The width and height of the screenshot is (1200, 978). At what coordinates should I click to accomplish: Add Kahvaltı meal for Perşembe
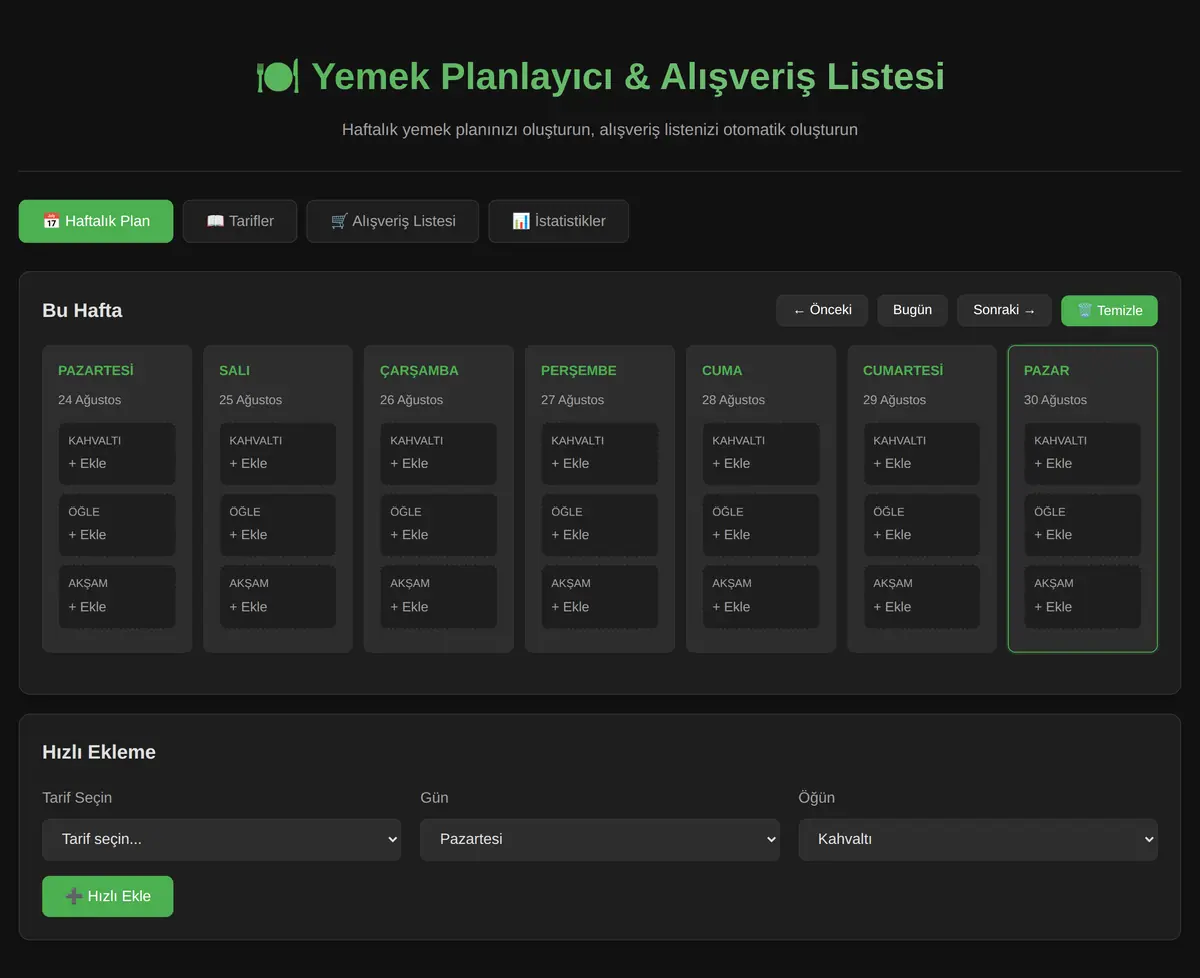click(x=600, y=453)
